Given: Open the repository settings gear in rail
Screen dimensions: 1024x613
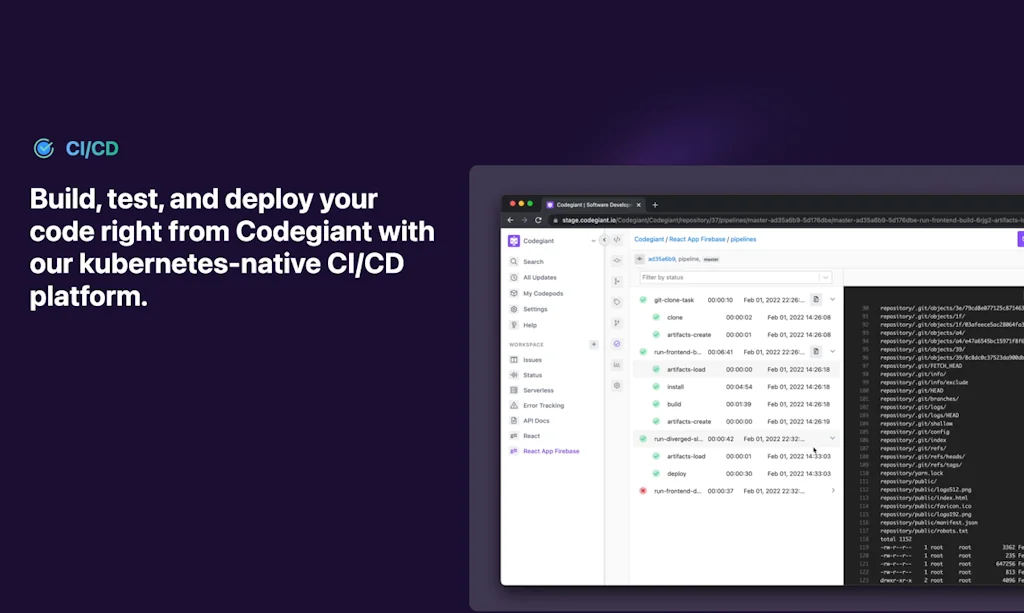Looking at the screenshot, I should (x=617, y=386).
